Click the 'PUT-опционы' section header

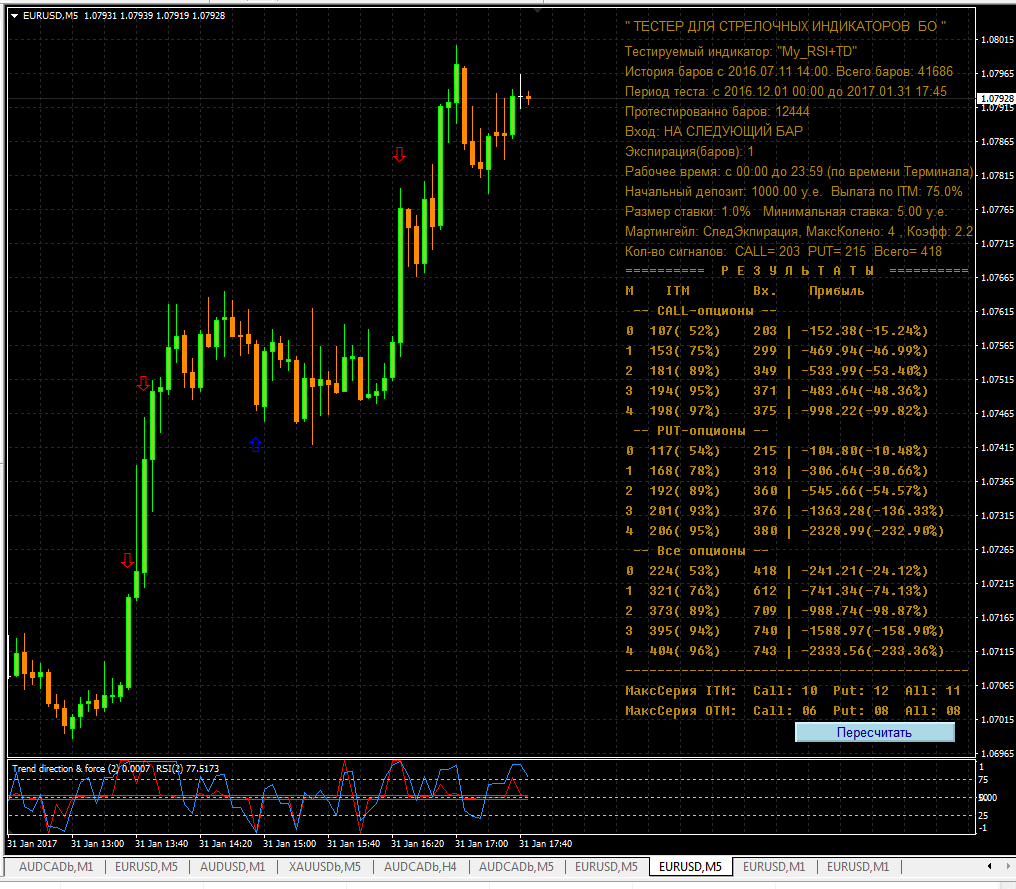click(701, 431)
